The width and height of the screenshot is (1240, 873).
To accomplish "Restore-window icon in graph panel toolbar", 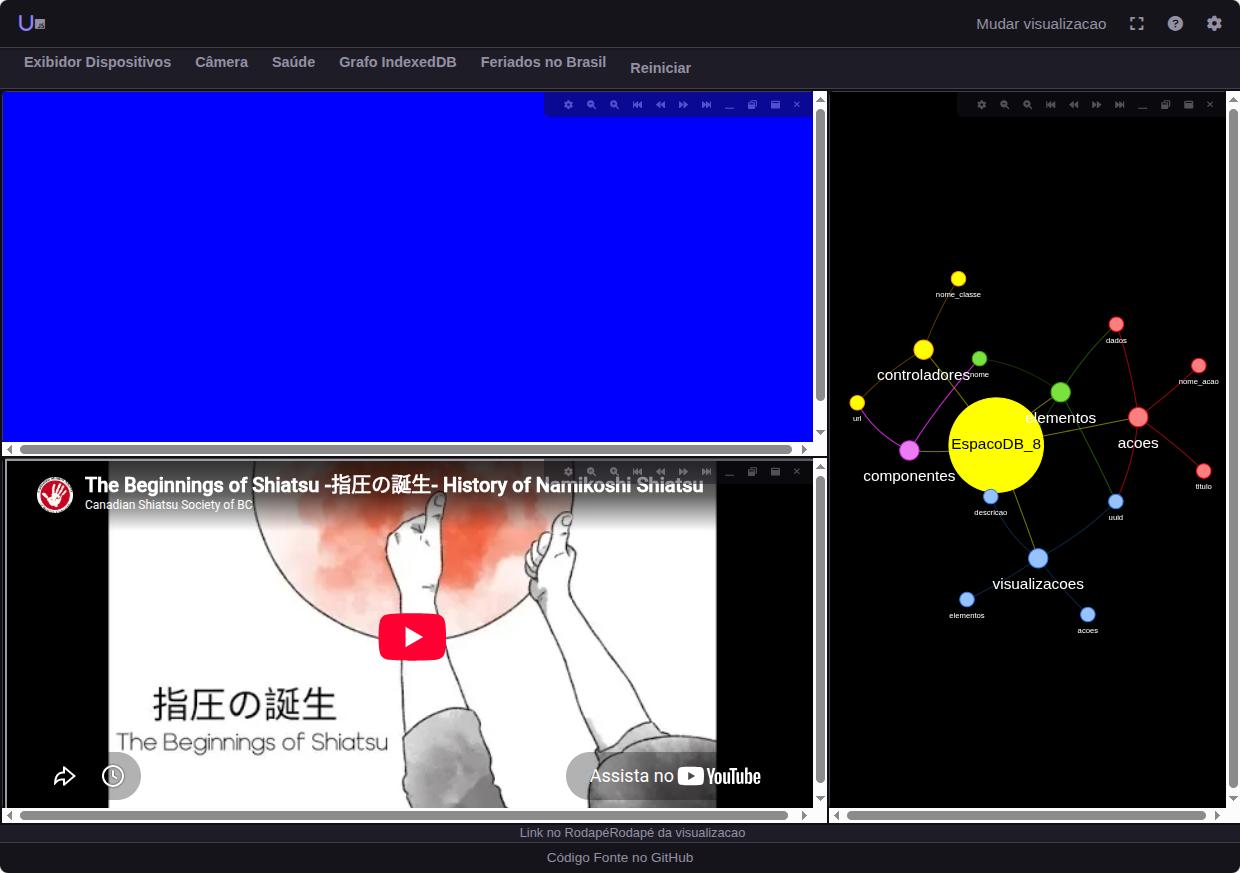I will coord(1165,105).
